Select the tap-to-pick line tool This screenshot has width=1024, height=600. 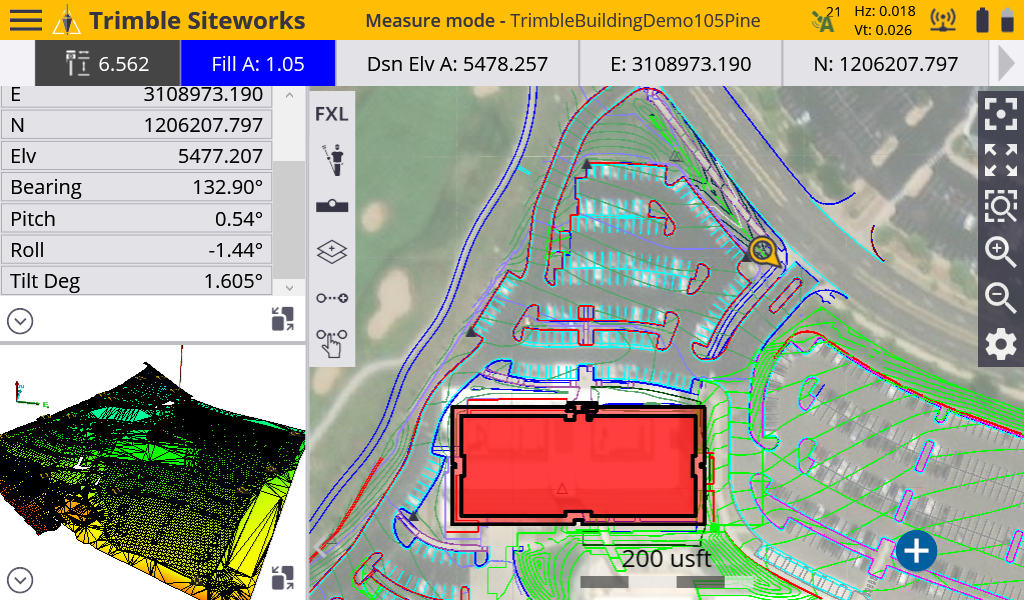(x=332, y=343)
